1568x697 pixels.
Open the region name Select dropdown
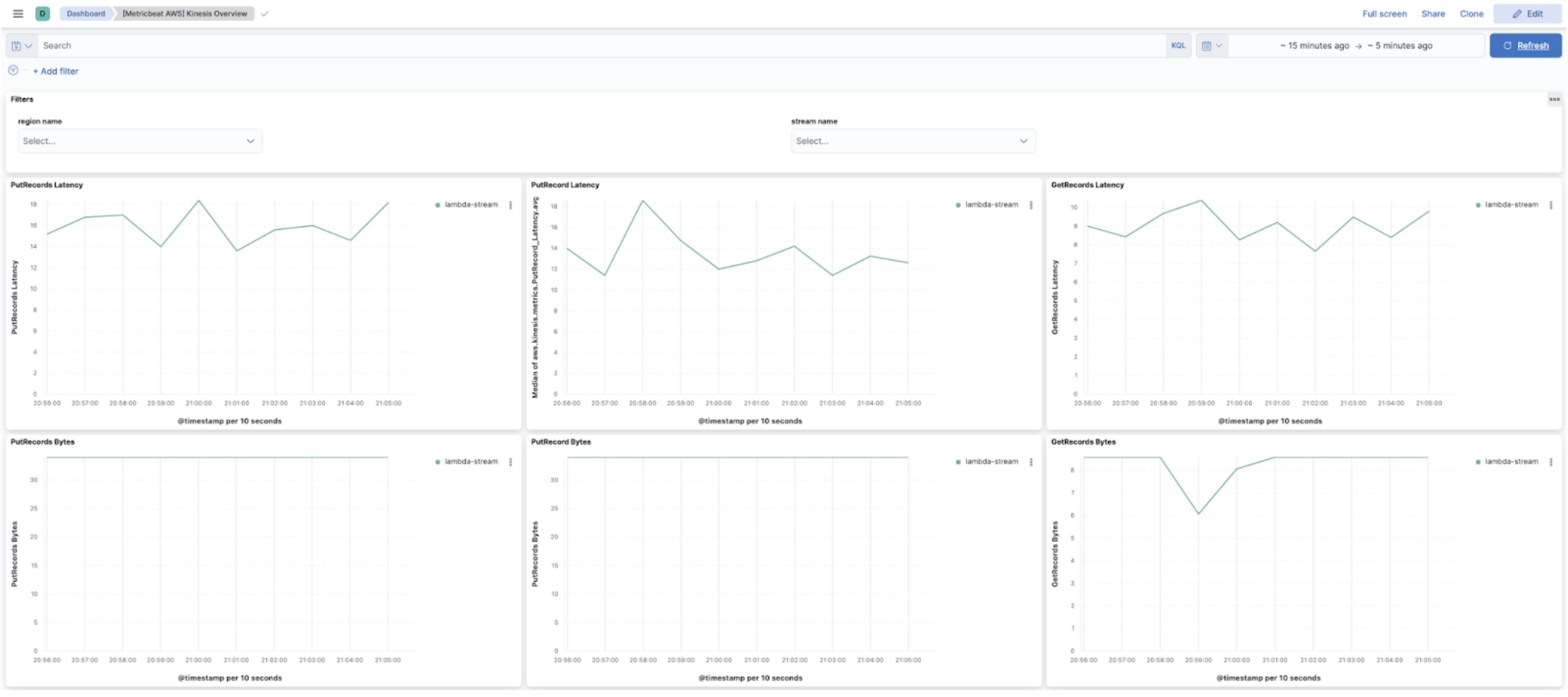pyautogui.click(x=140, y=141)
